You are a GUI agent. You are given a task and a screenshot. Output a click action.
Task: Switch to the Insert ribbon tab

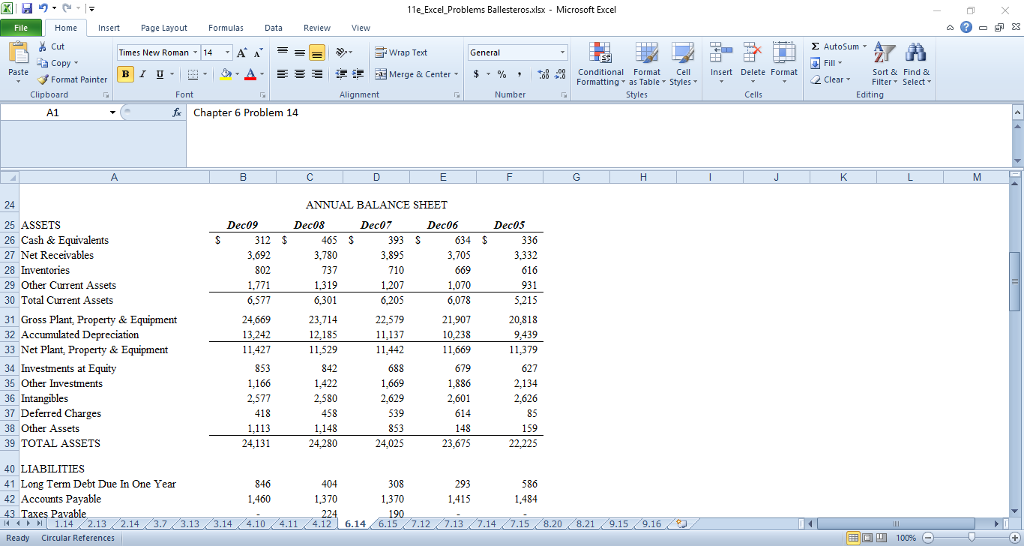[109, 28]
